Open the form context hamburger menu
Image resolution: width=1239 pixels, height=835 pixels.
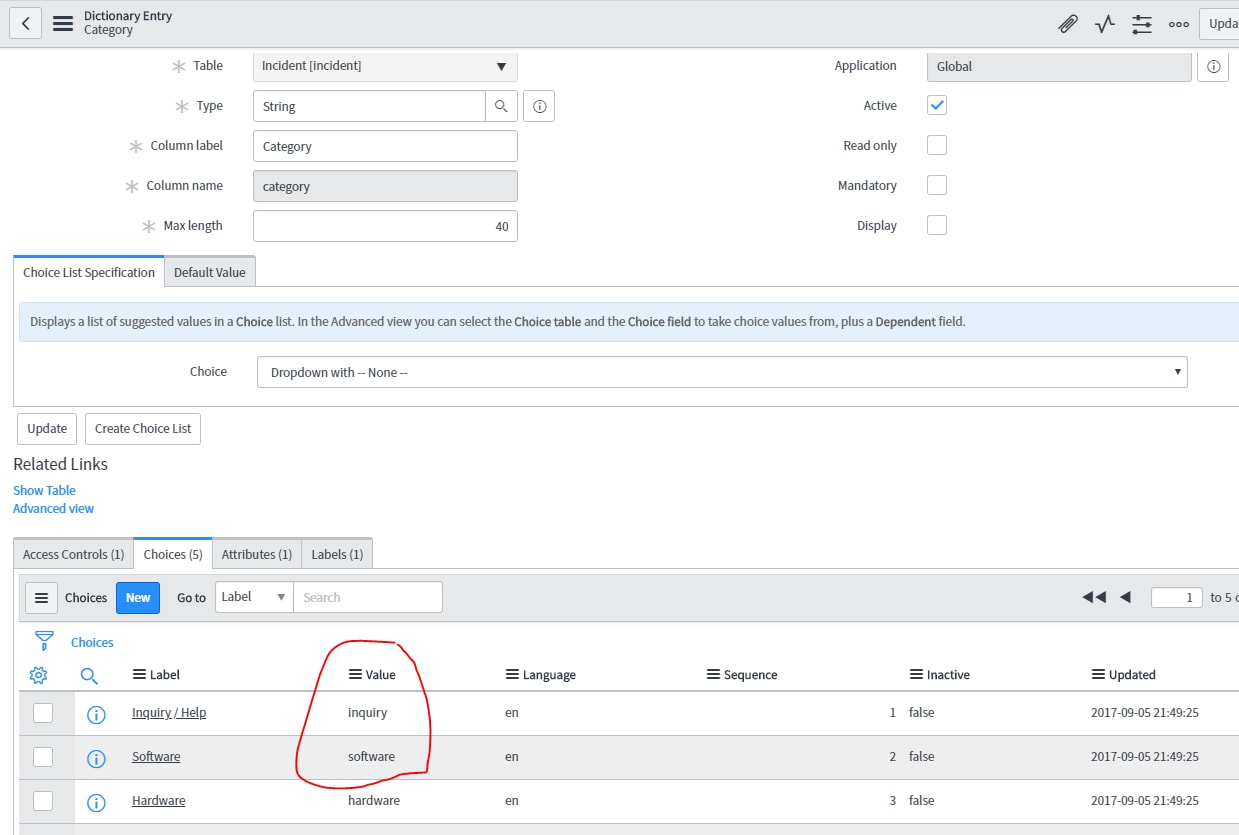coord(63,23)
